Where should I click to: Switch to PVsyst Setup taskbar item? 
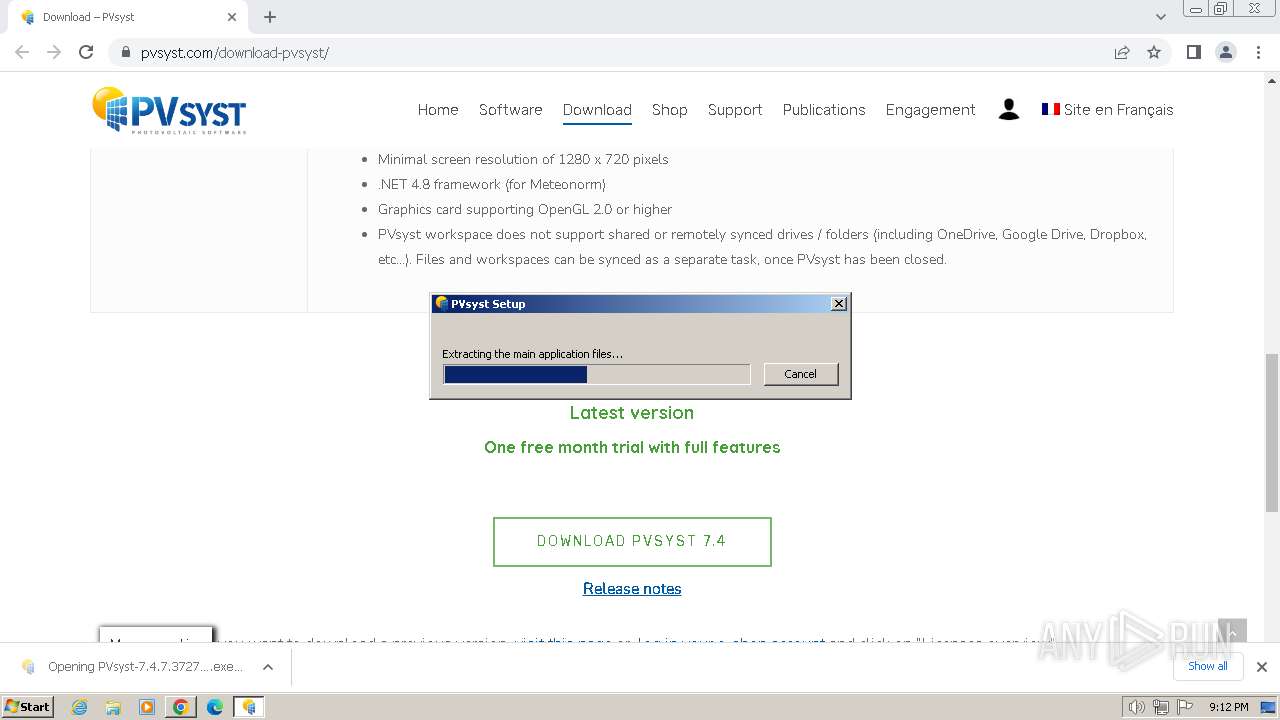tap(248, 707)
